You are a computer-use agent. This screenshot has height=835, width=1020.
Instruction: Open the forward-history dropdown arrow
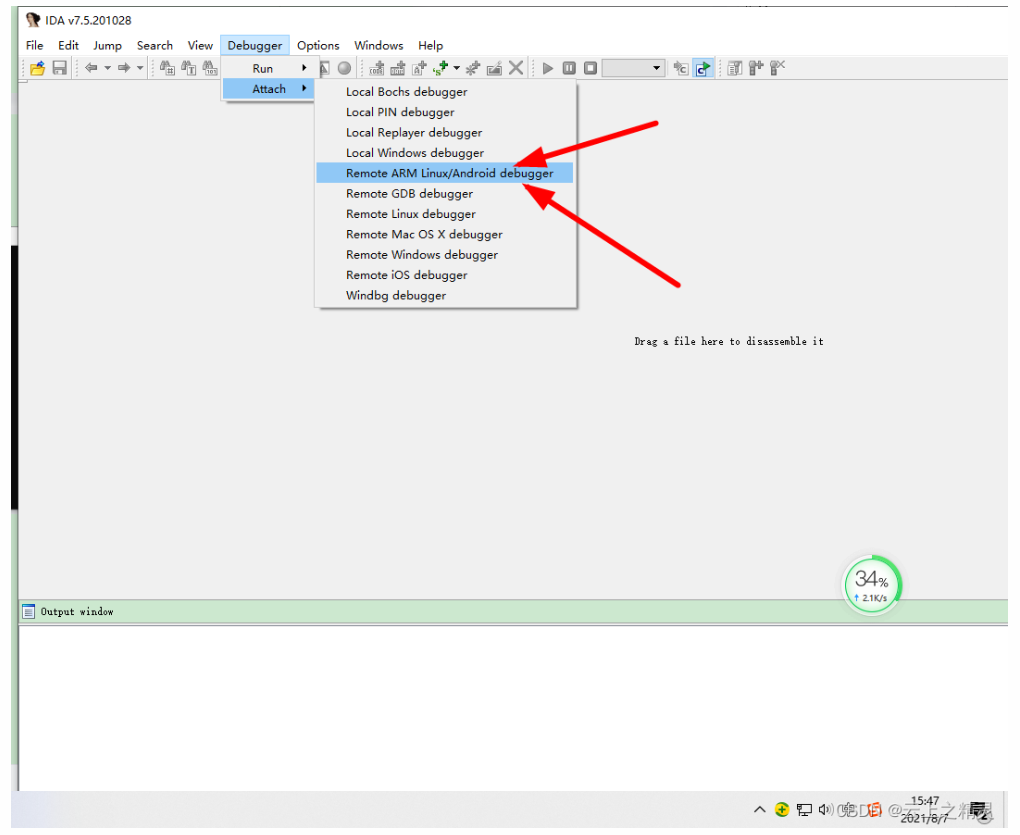tap(140, 68)
